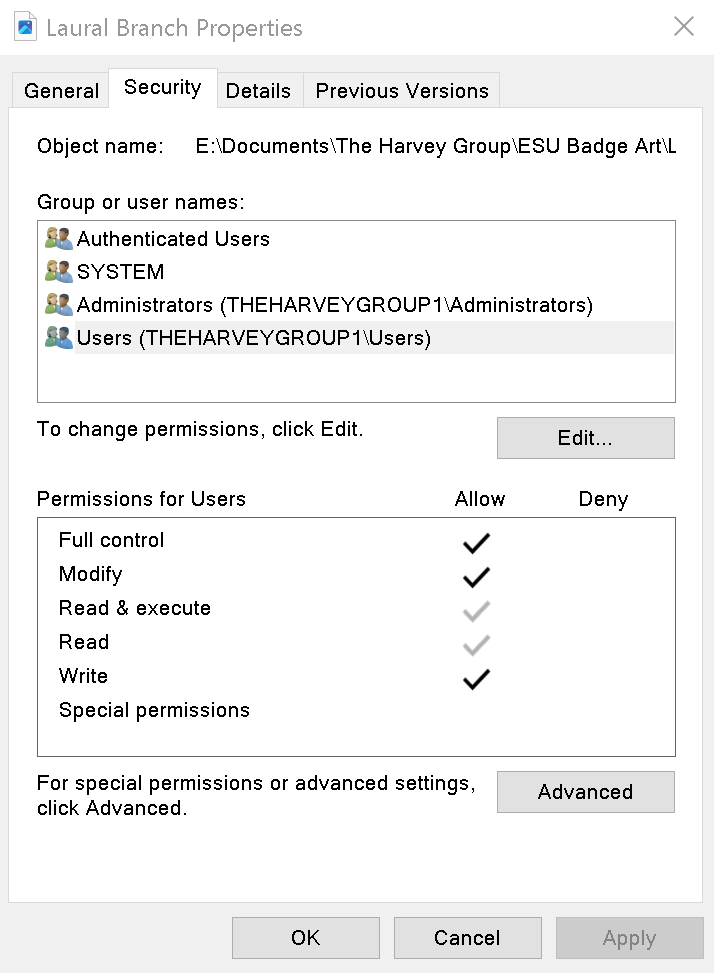The image size is (714, 973).
Task: Click OK to confirm changes
Action: [305, 937]
